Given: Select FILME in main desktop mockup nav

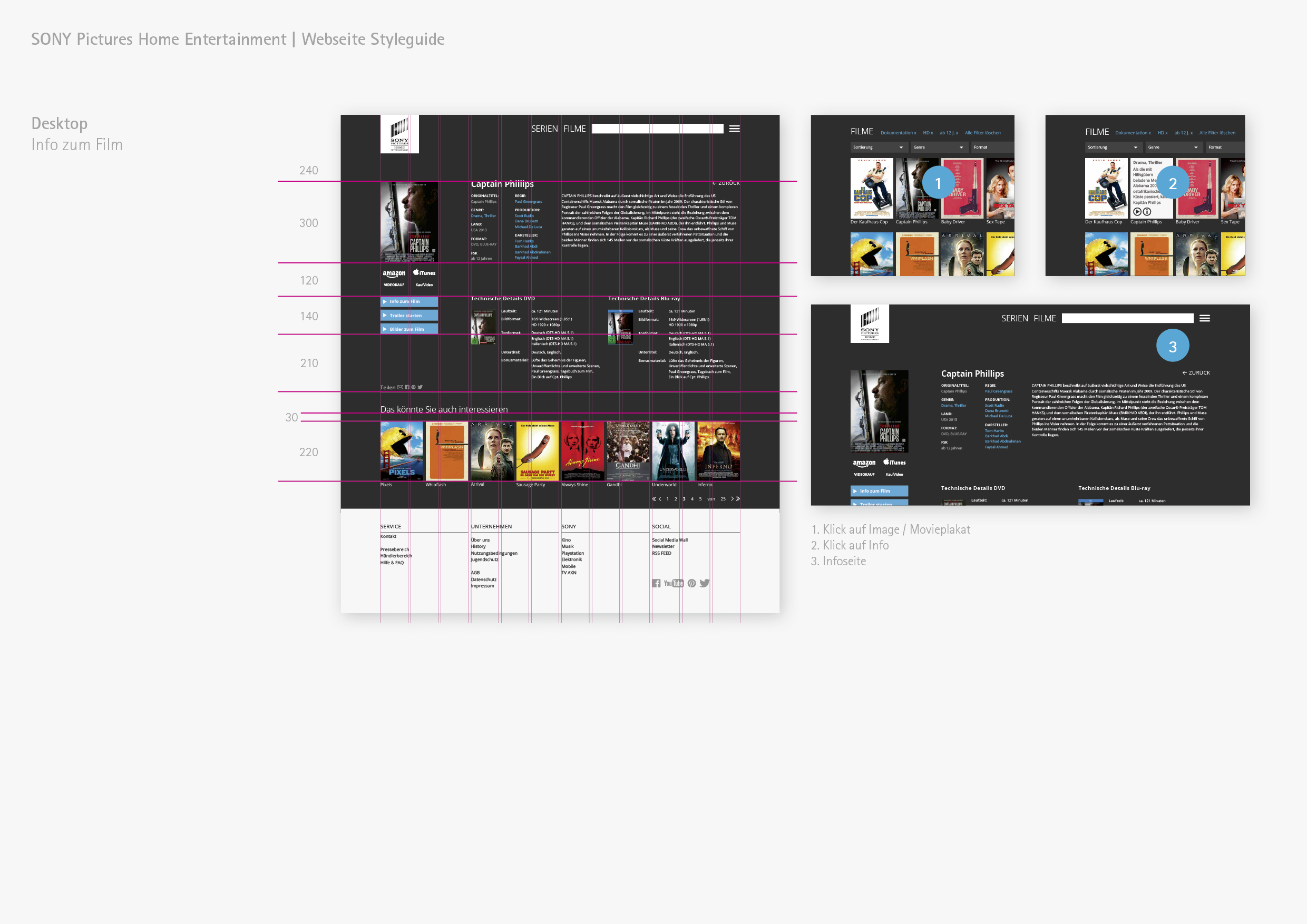Looking at the screenshot, I should [x=574, y=129].
